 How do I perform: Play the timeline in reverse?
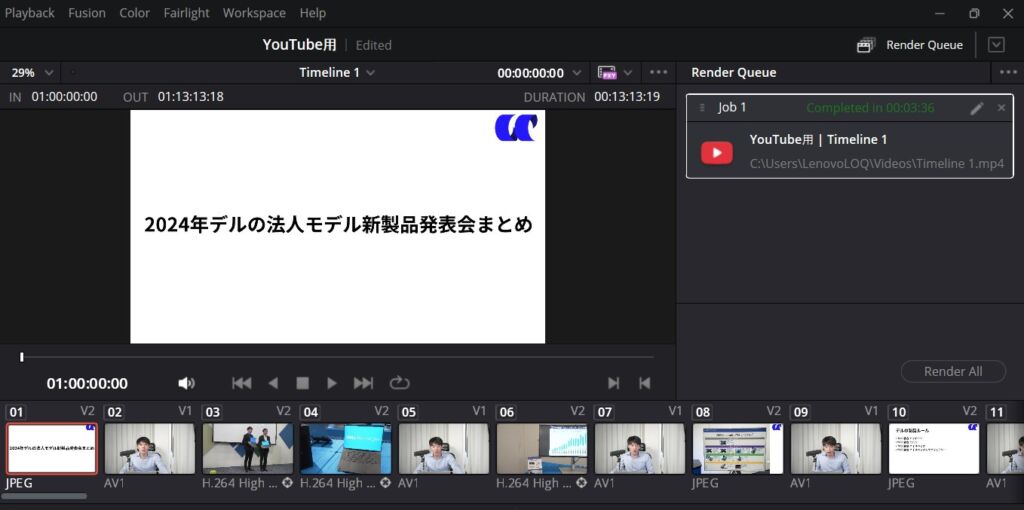coord(273,383)
